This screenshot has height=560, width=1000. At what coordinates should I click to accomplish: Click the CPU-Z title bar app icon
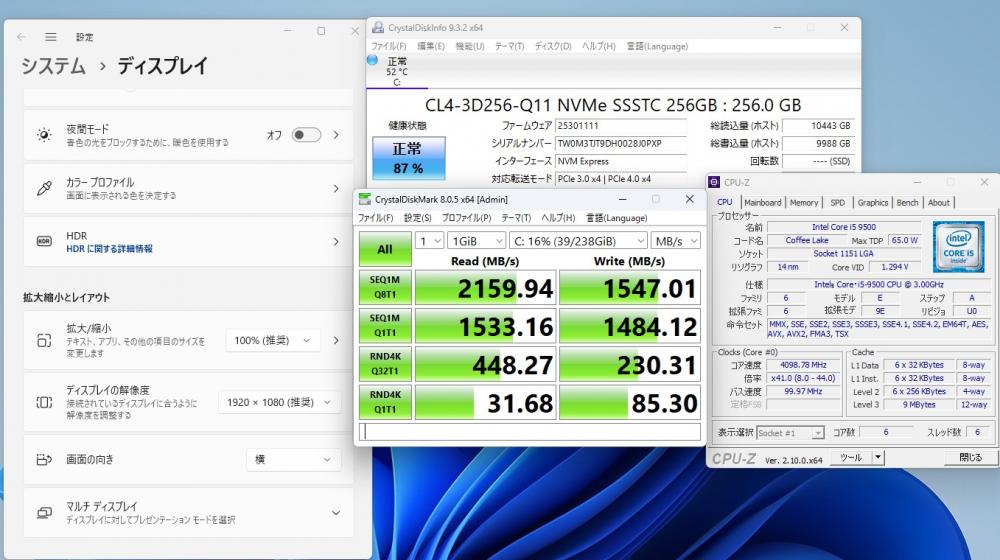click(714, 182)
